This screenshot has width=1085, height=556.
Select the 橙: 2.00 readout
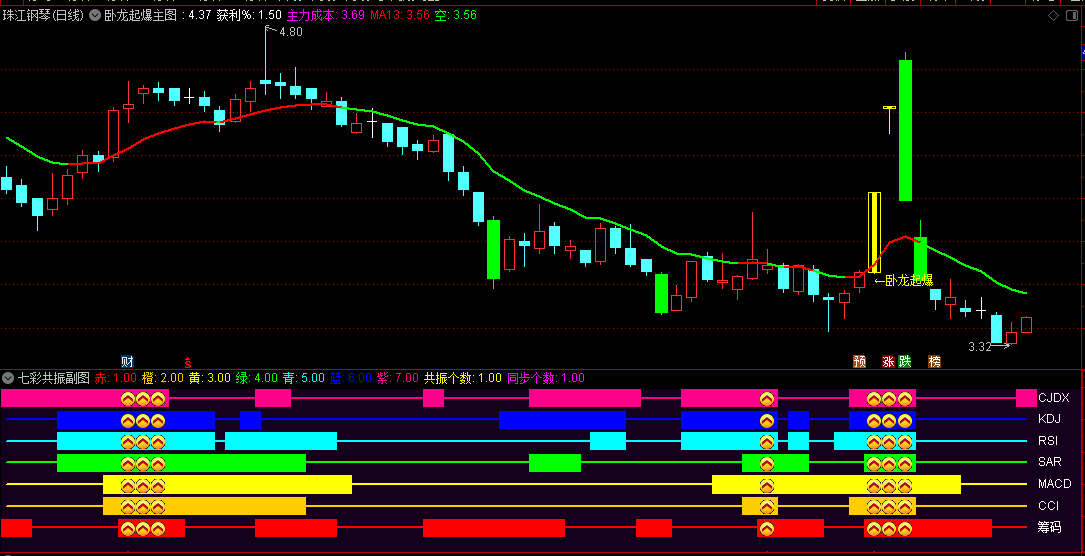click(163, 378)
